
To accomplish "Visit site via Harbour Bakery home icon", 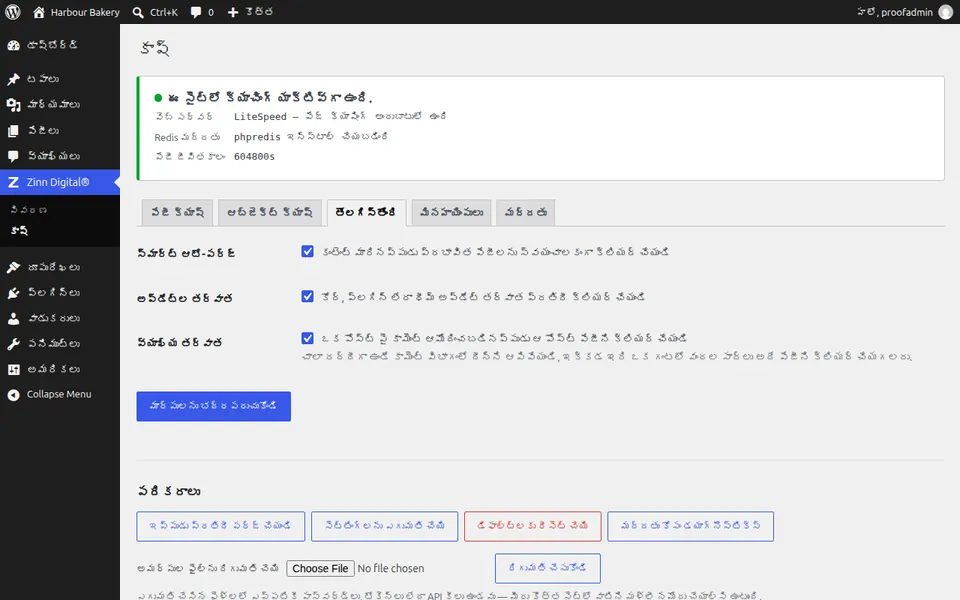I will coord(39,12).
